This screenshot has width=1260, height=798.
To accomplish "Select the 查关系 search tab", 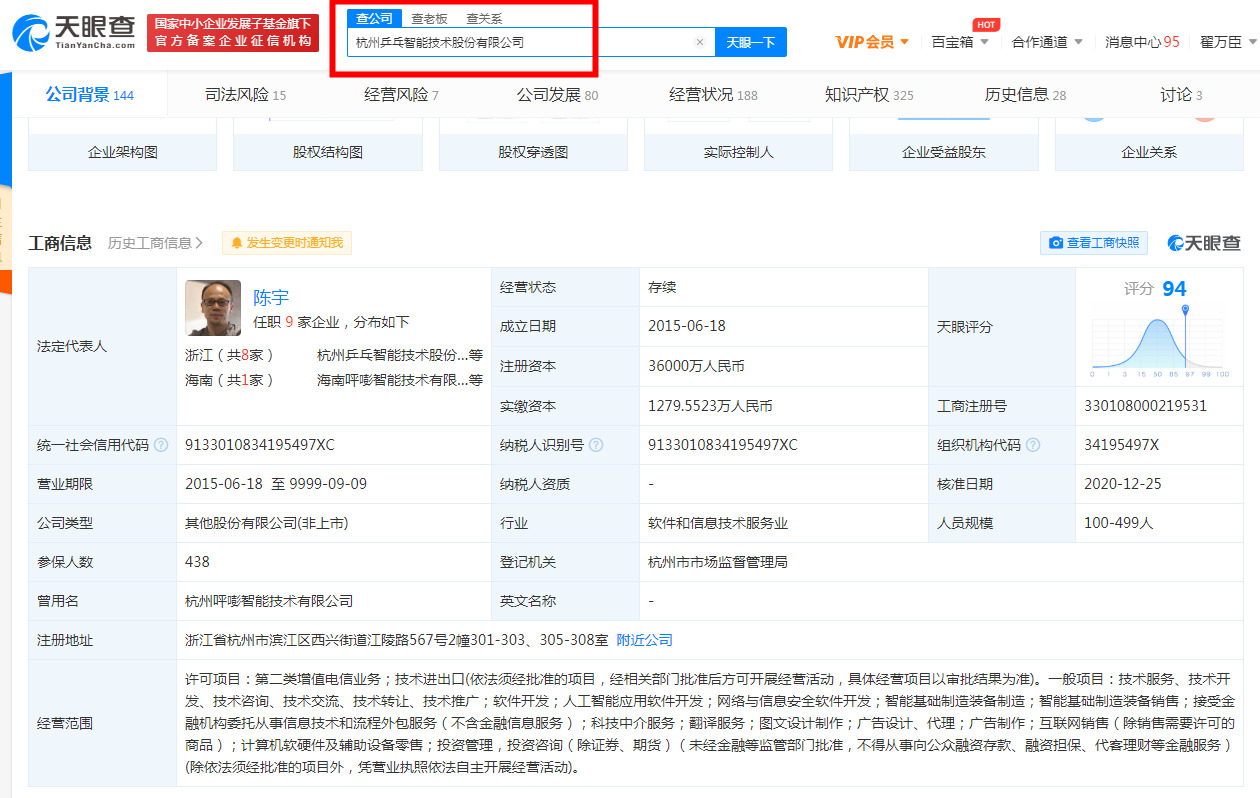I will tap(485, 18).
